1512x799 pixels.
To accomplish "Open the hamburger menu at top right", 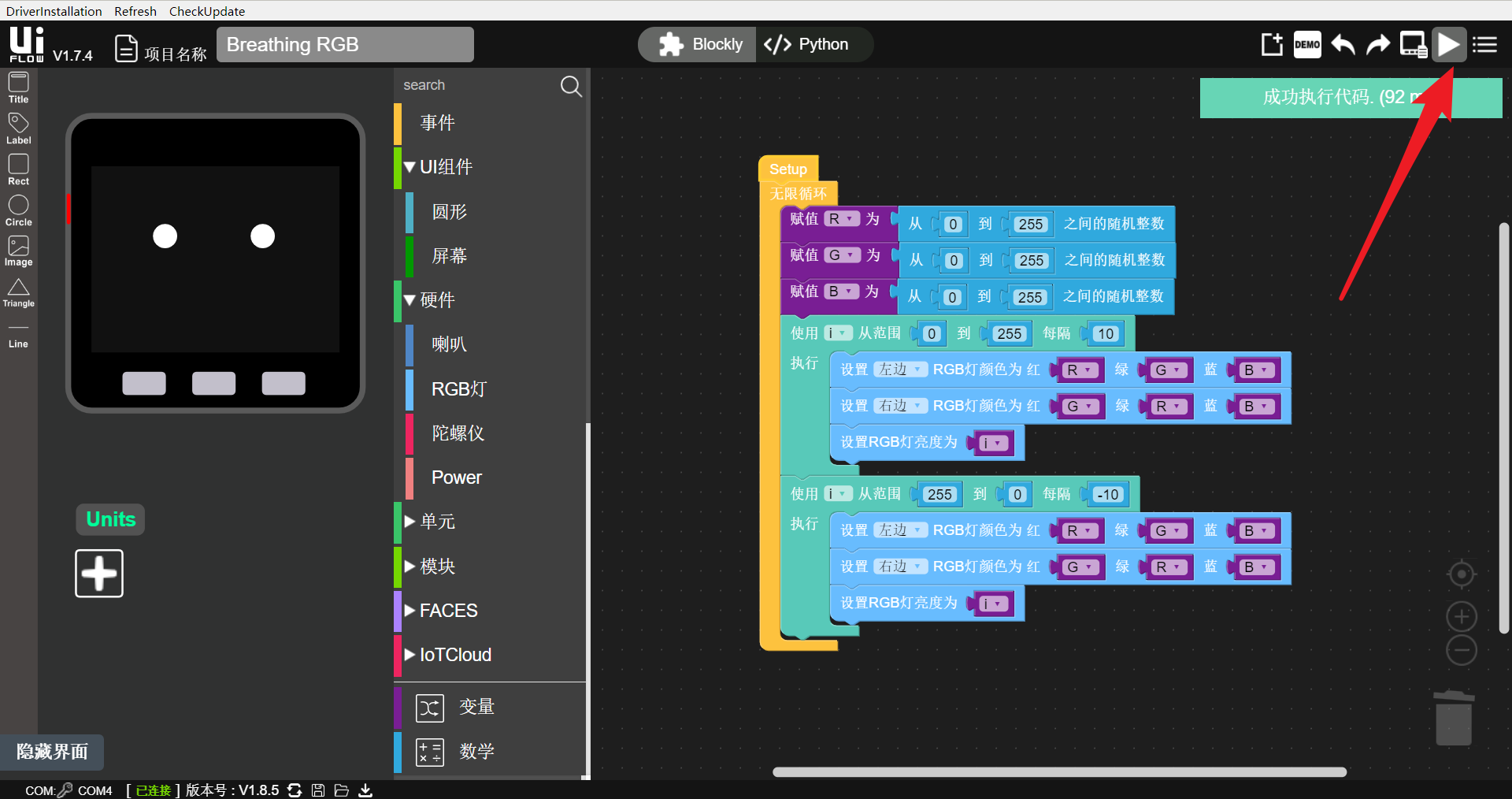I will tap(1484, 44).
